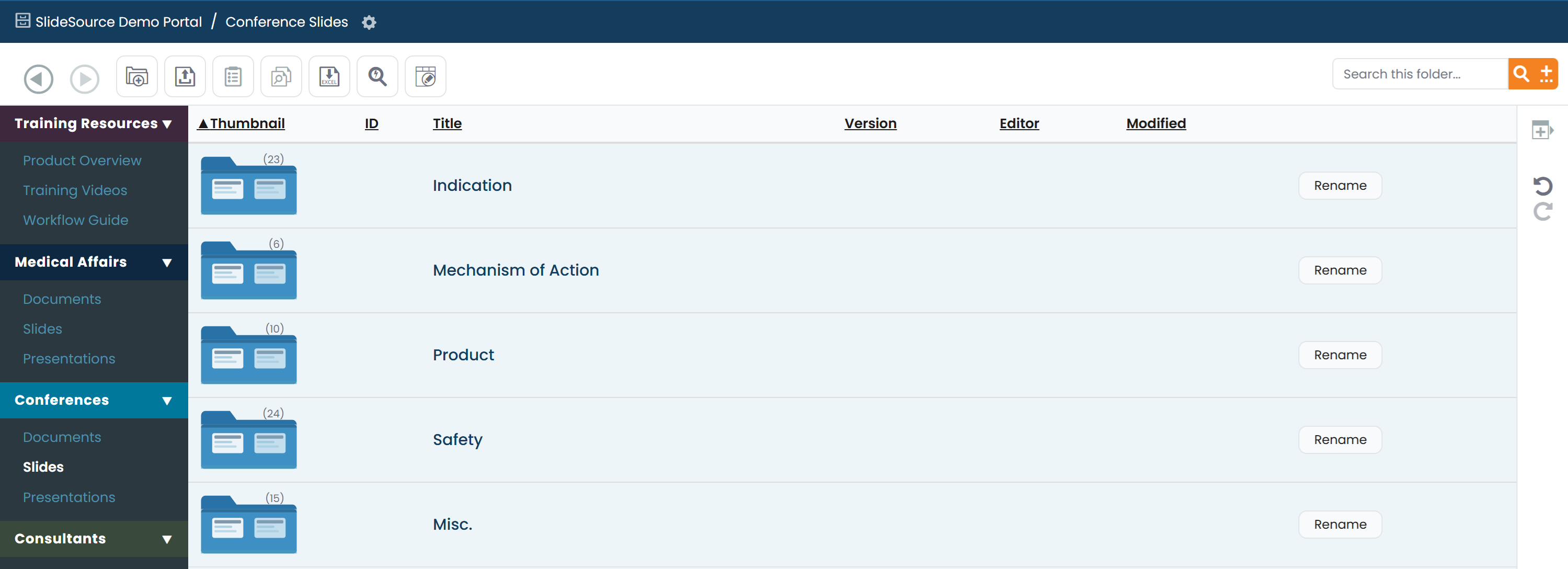
Task: Open the Misc. folder thumbnail
Action: point(249,524)
